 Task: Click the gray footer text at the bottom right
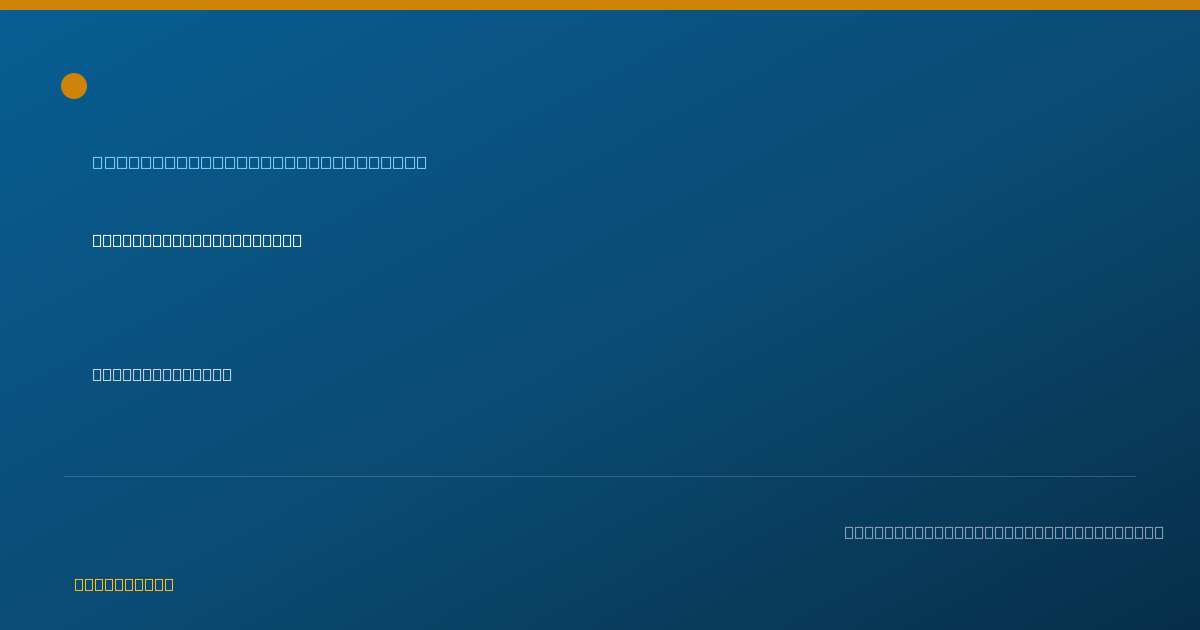pos(1004,532)
